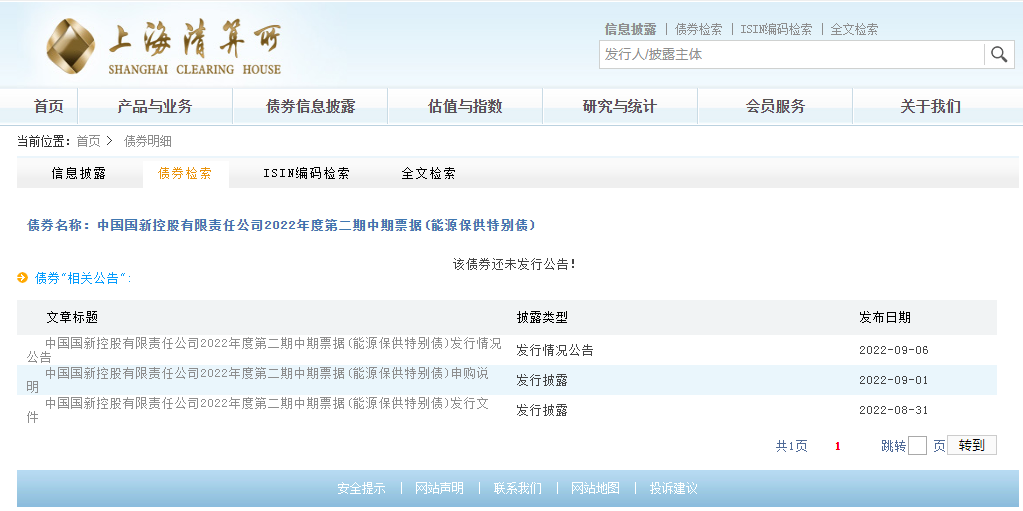This screenshot has height=511, width=1023.
Task: Click the orange arrow beside 债券相关公告
Action: 23,278
